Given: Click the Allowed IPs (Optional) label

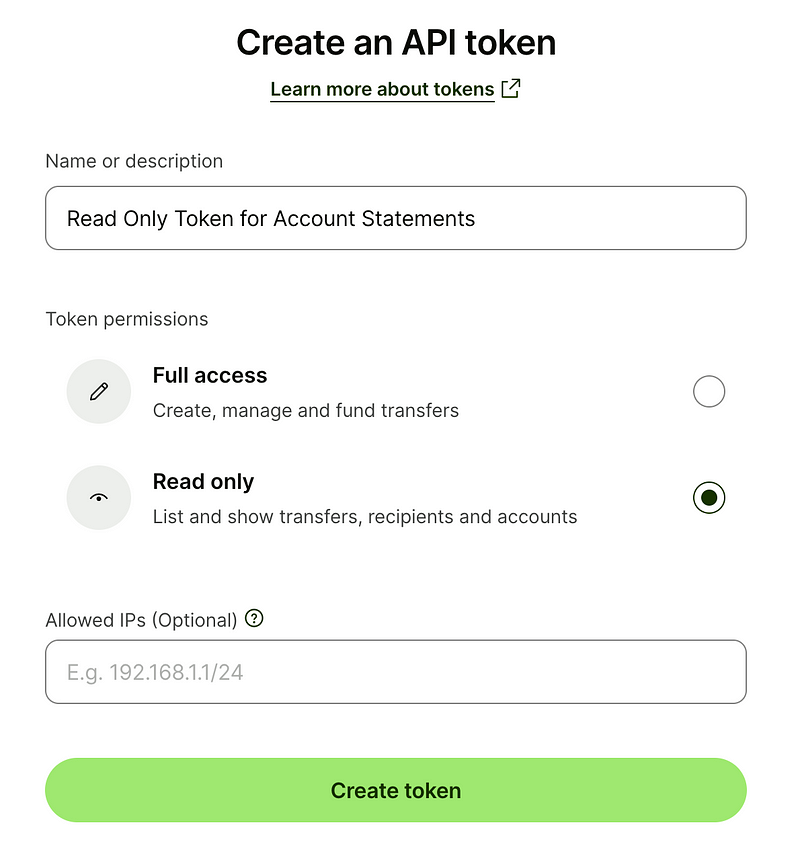Looking at the screenshot, I should (141, 620).
